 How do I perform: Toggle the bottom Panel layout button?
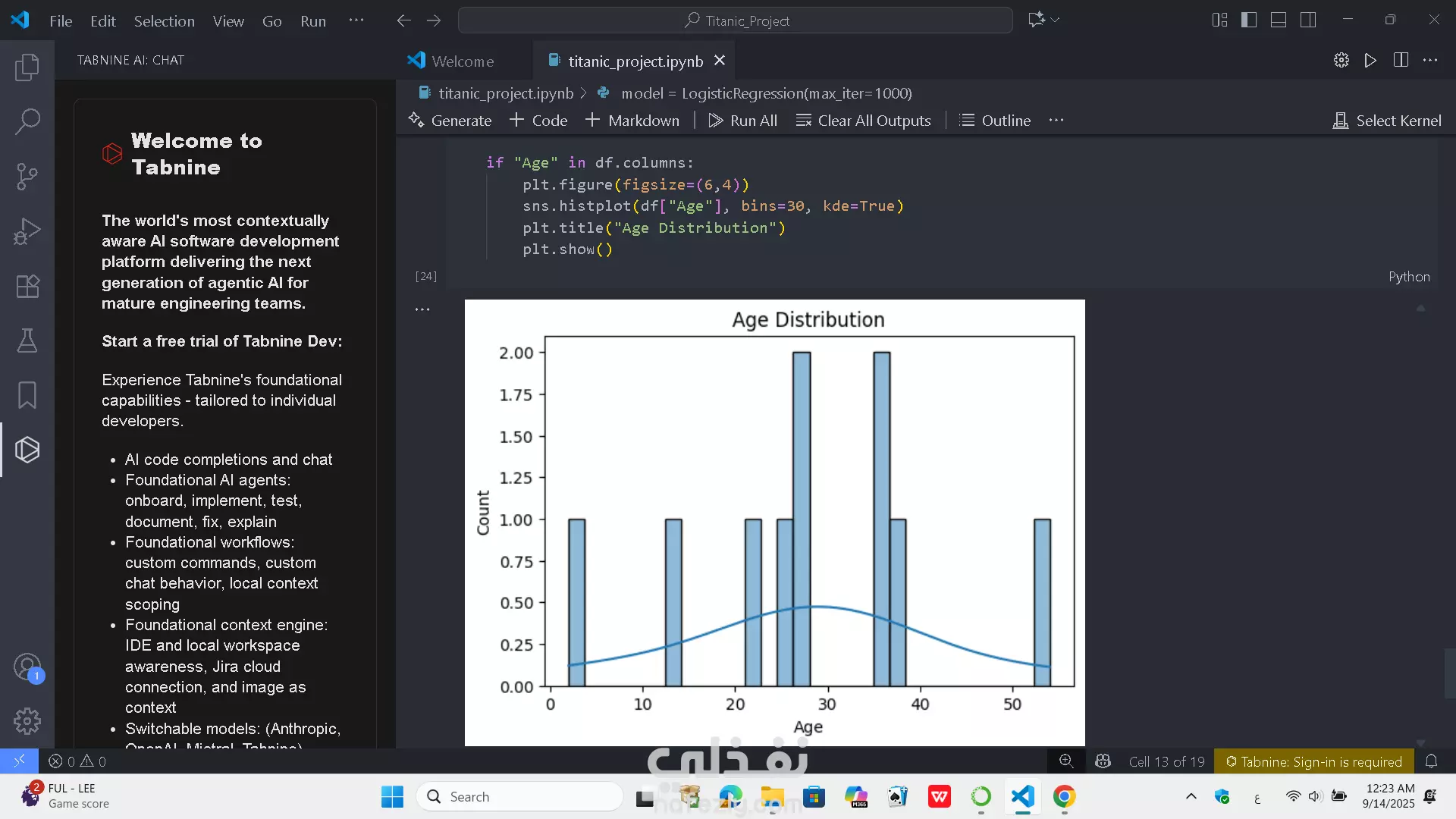coord(1279,20)
